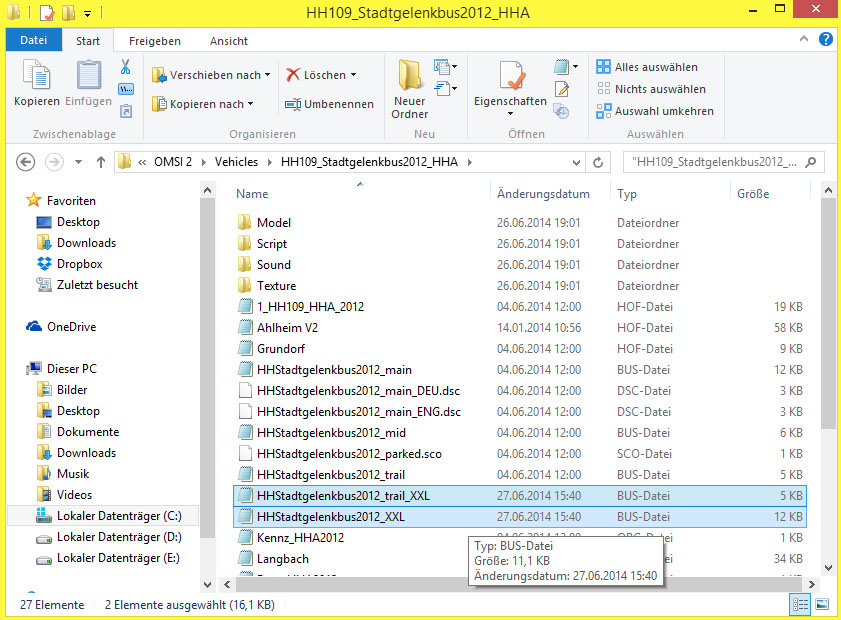This screenshot has width=841, height=620.
Task: Open Dropbox in Favoriten
Action: 79,264
